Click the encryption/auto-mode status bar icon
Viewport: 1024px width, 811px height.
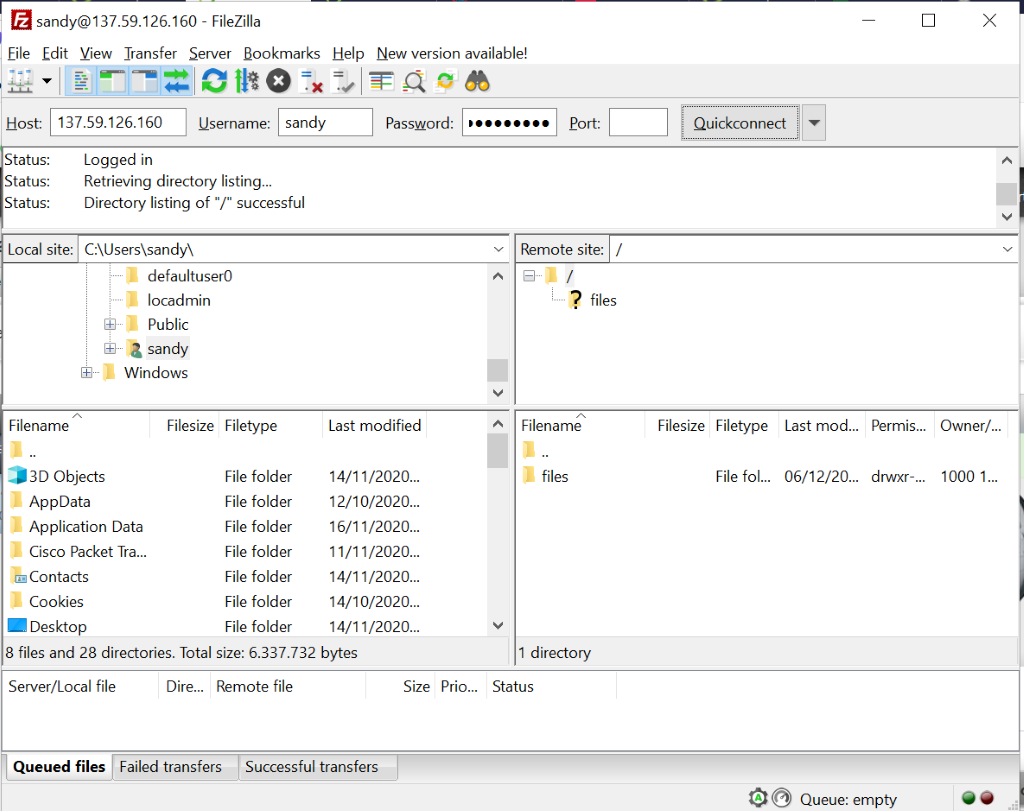(758, 798)
